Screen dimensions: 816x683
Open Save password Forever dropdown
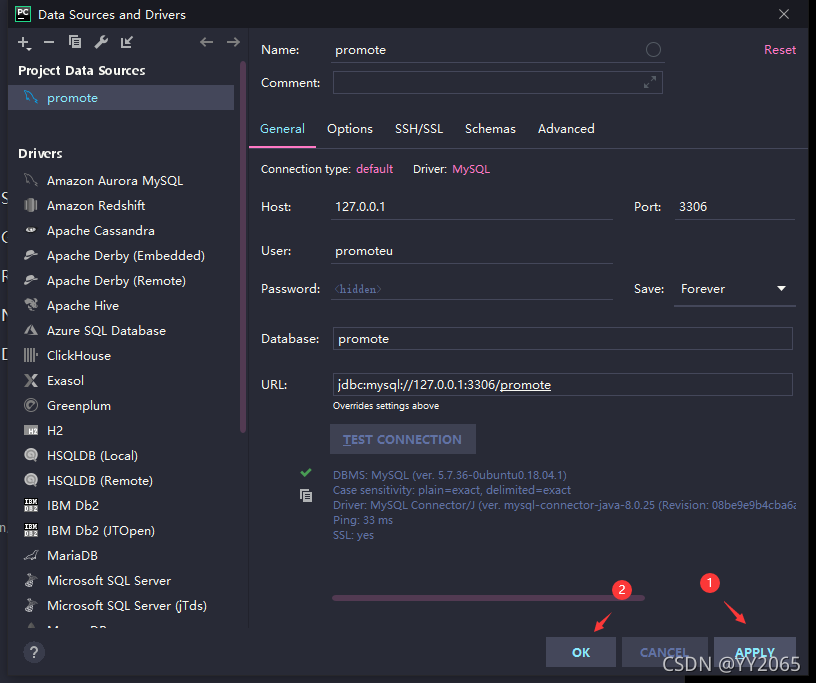pos(734,289)
